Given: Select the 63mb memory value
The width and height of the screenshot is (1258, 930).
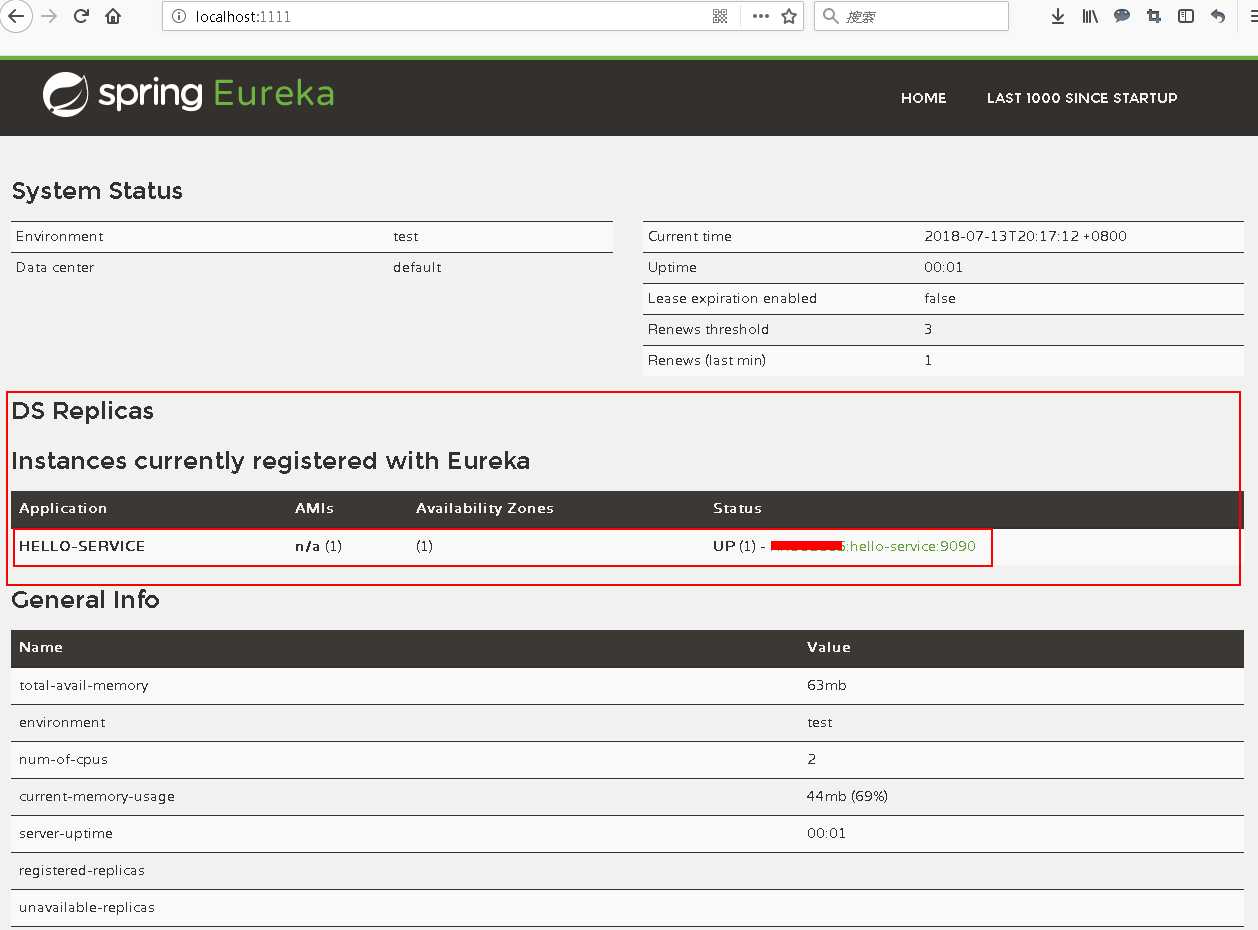Looking at the screenshot, I should tap(827, 686).
